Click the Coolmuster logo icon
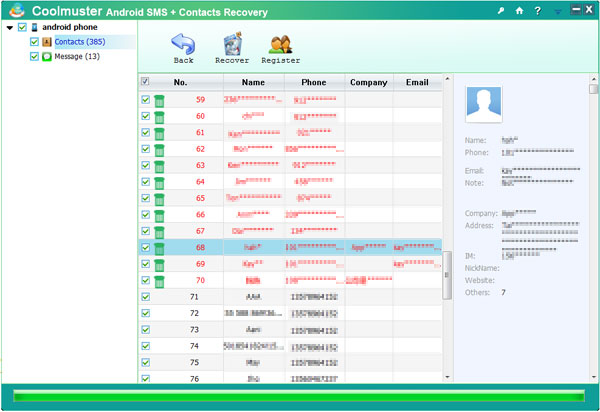Screen dimensions: 600x412 (16, 10)
